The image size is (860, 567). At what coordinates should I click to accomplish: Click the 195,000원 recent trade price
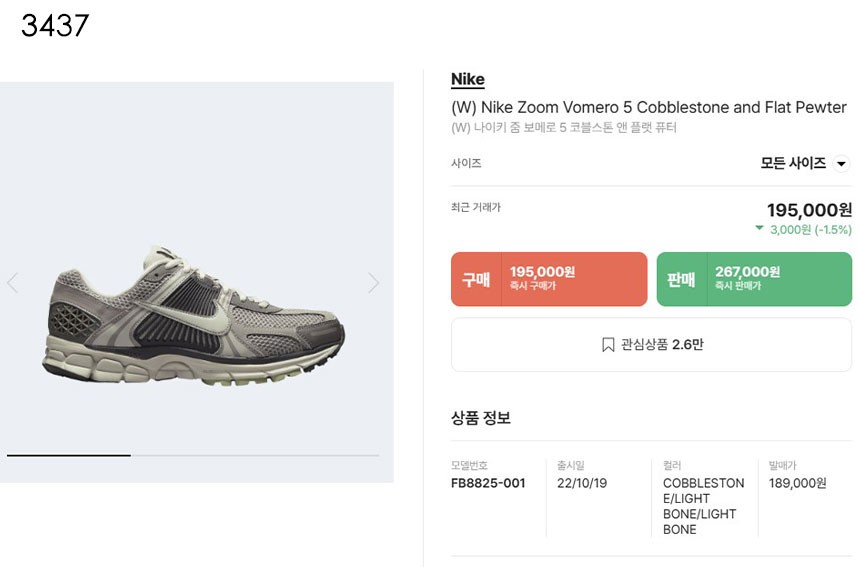tap(809, 210)
